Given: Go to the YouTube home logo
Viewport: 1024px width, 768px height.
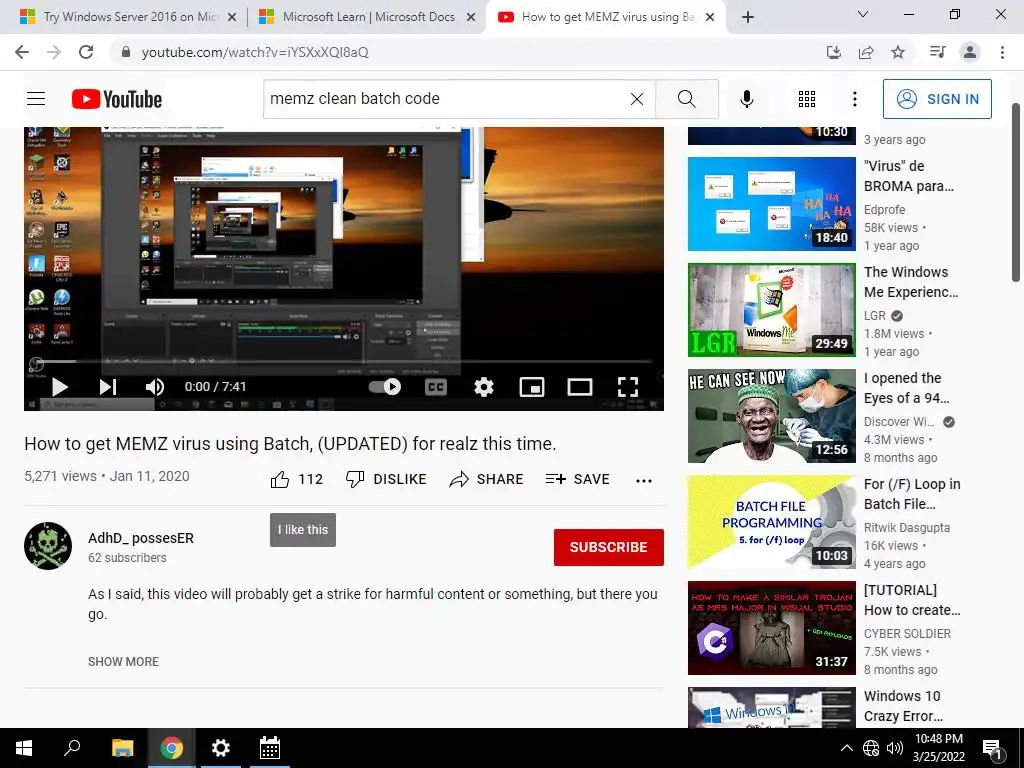Looking at the screenshot, I should 117,99.
